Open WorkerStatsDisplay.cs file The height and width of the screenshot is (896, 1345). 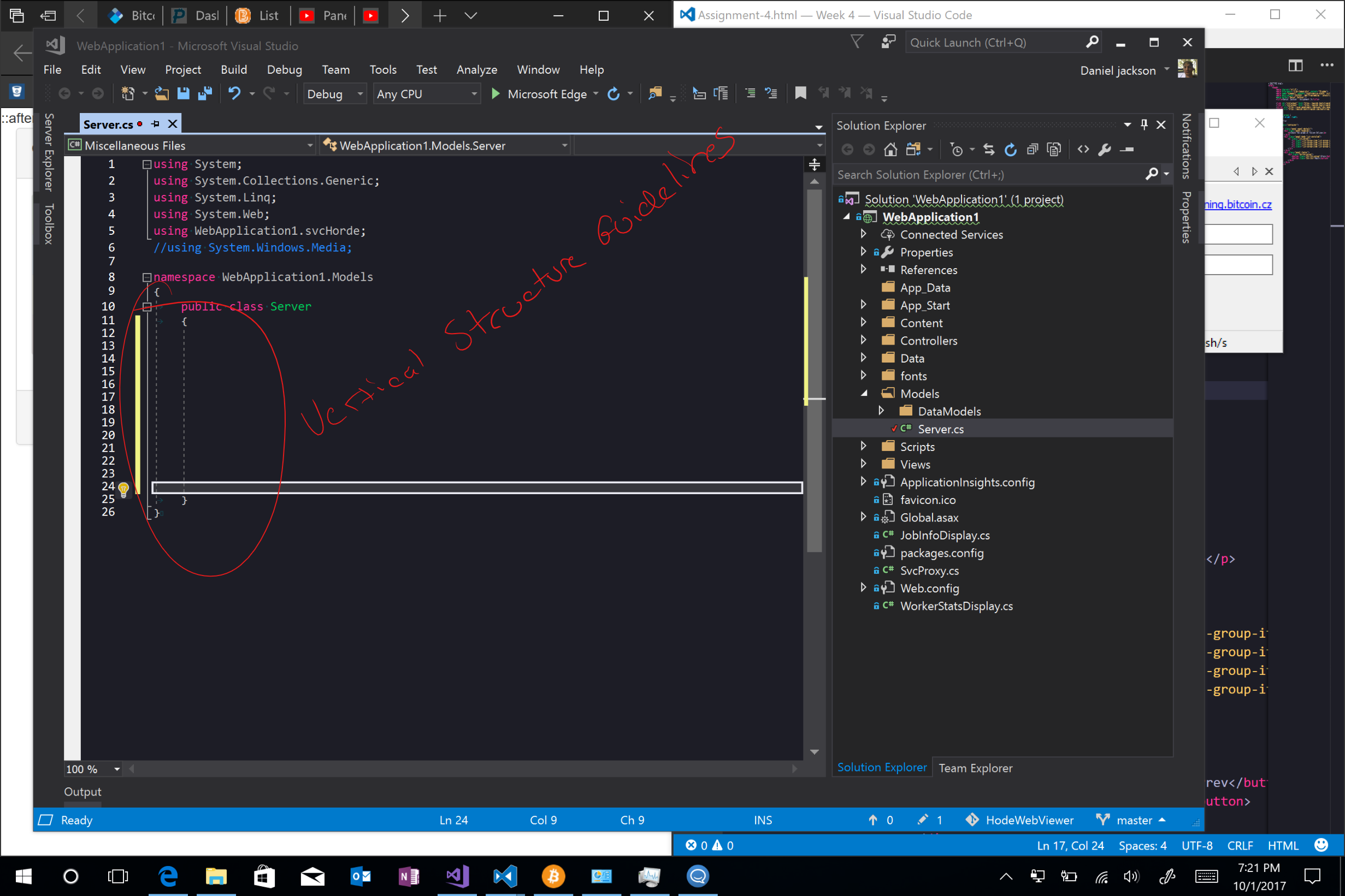click(955, 606)
